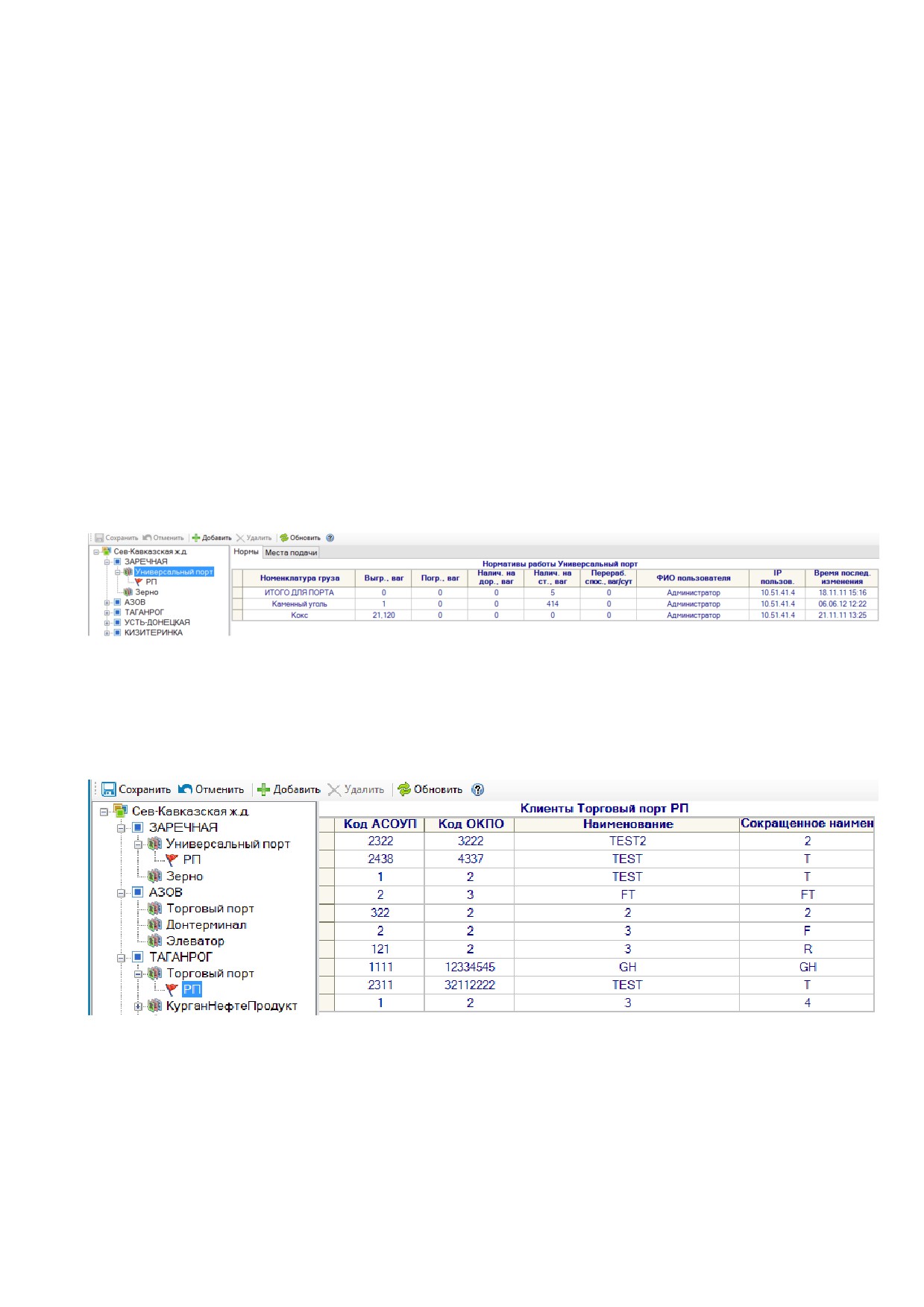Click Сохранить in the Нормативы работы window

[x=116, y=538]
